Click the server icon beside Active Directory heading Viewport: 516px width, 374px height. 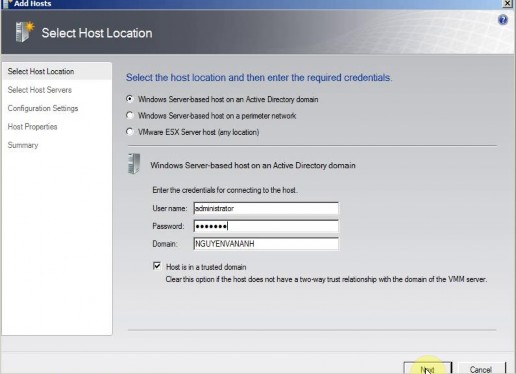134,164
